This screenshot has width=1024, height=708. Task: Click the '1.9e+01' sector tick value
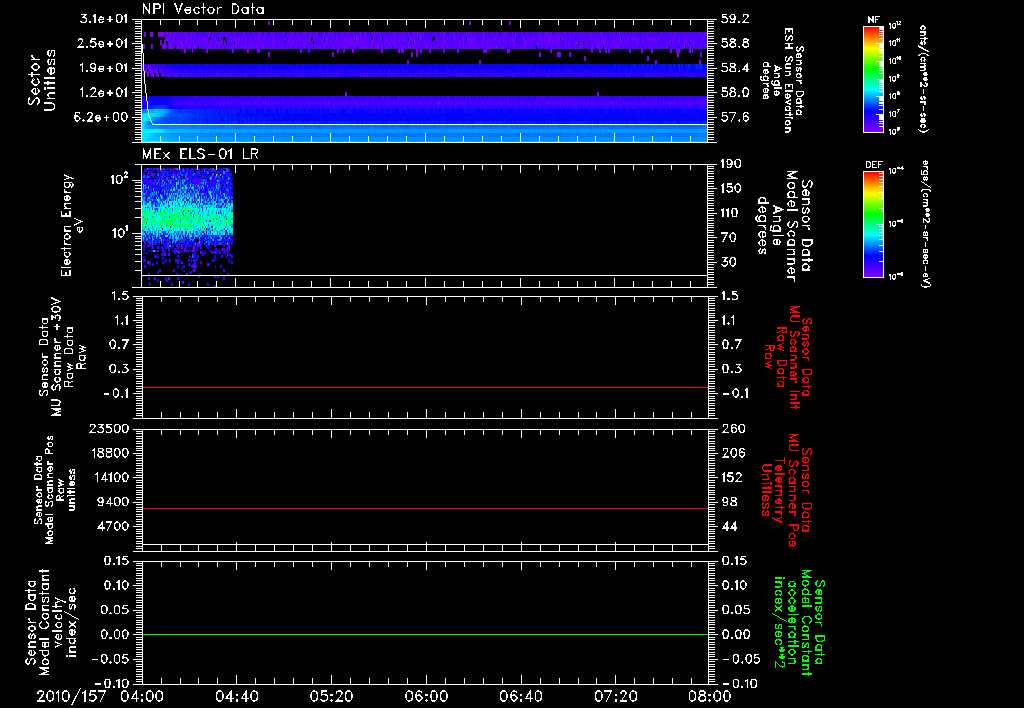point(103,67)
